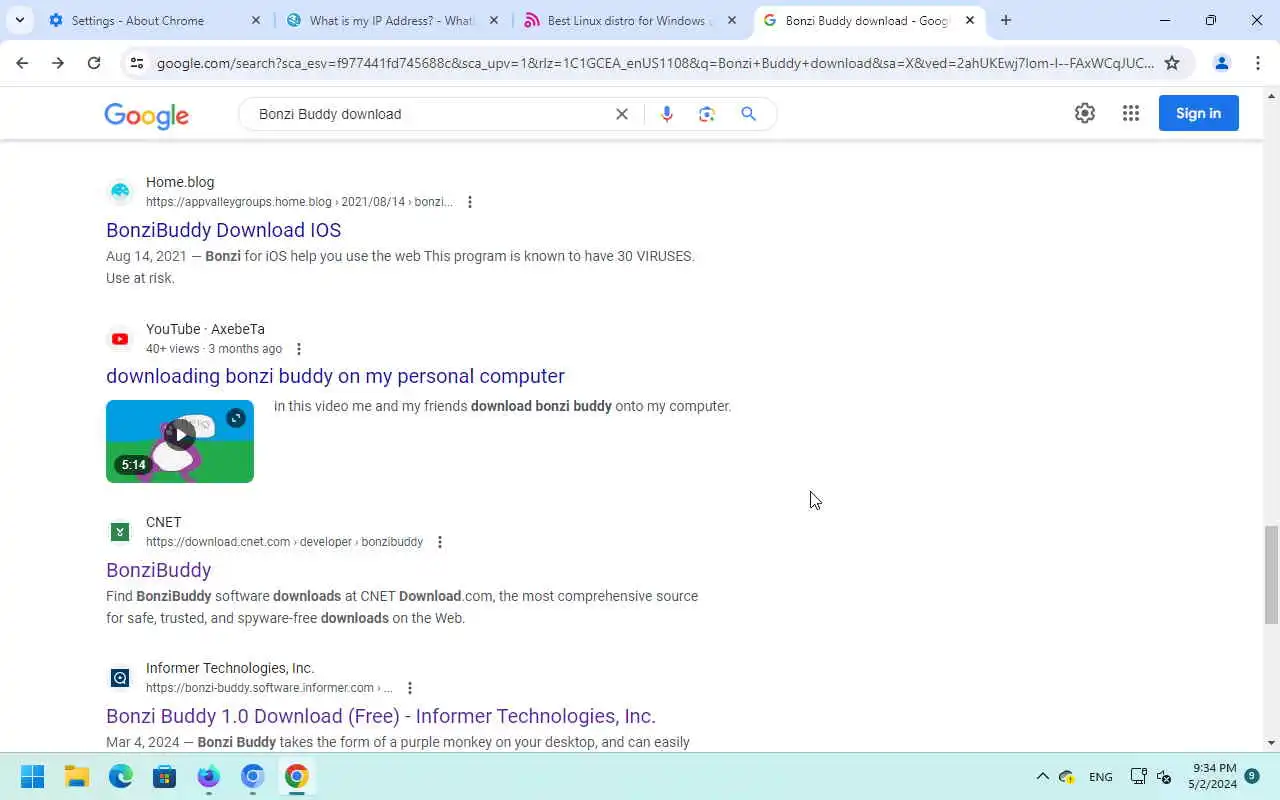This screenshot has width=1280, height=800.
Task: Switch to What is my IP Address tab
Action: [x=393, y=20]
